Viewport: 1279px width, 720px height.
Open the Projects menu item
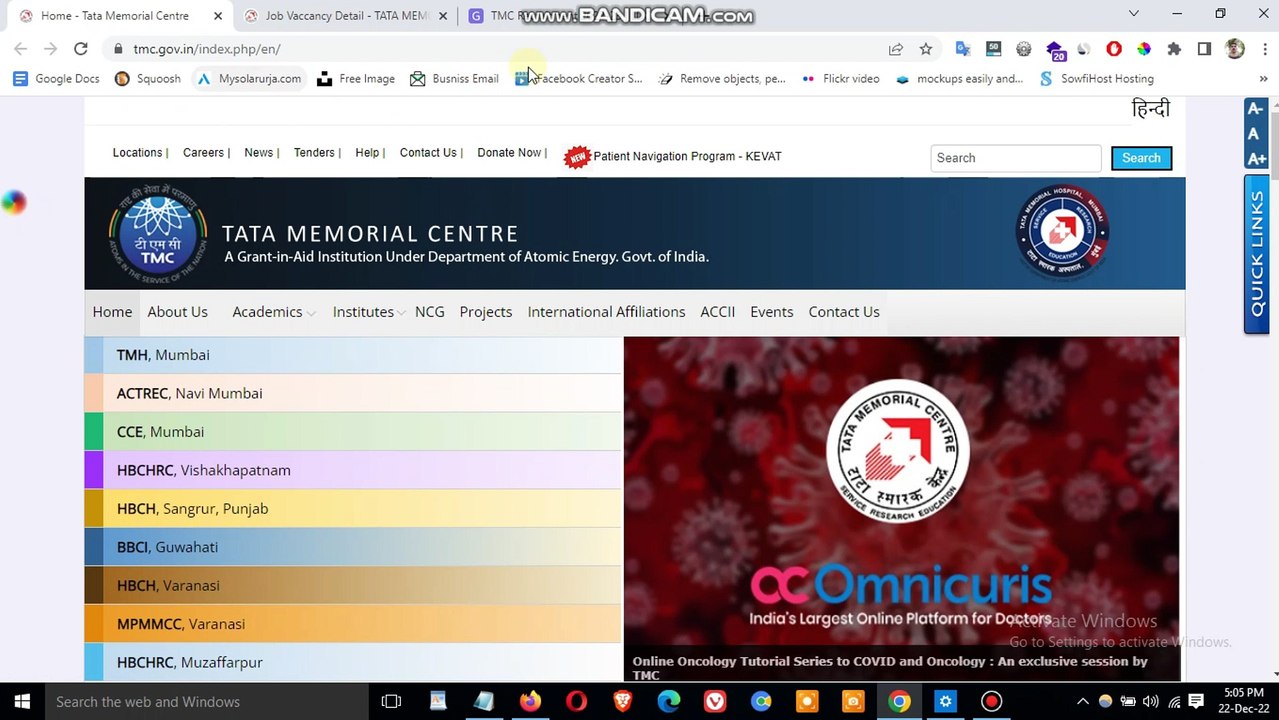(x=486, y=312)
